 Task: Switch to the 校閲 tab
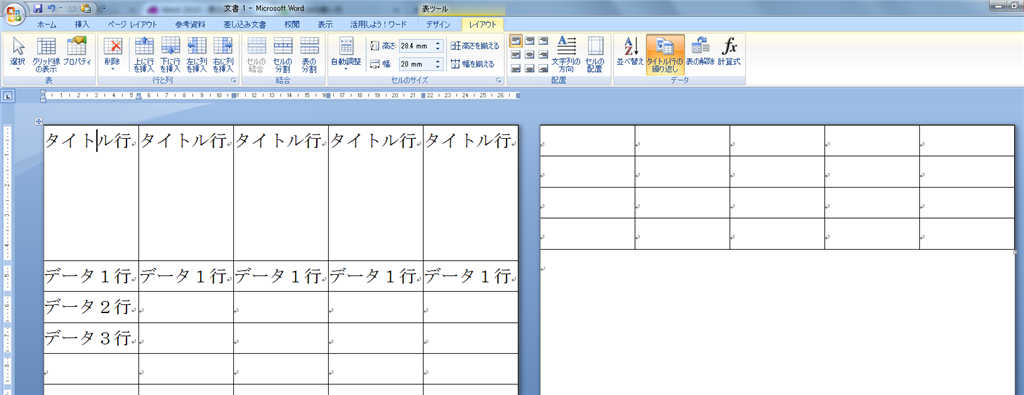pyautogui.click(x=292, y=25)
